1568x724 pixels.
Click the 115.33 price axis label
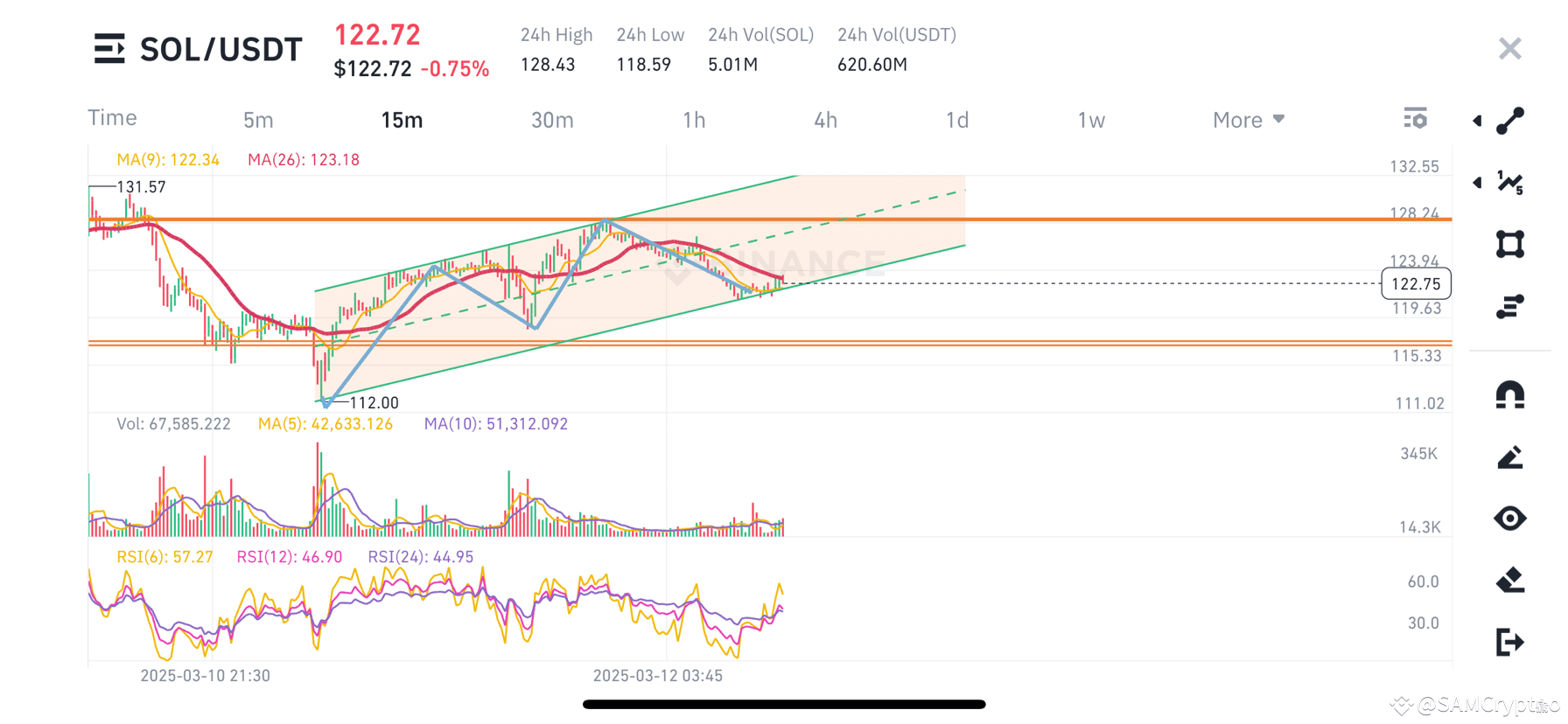point(1417,356)
